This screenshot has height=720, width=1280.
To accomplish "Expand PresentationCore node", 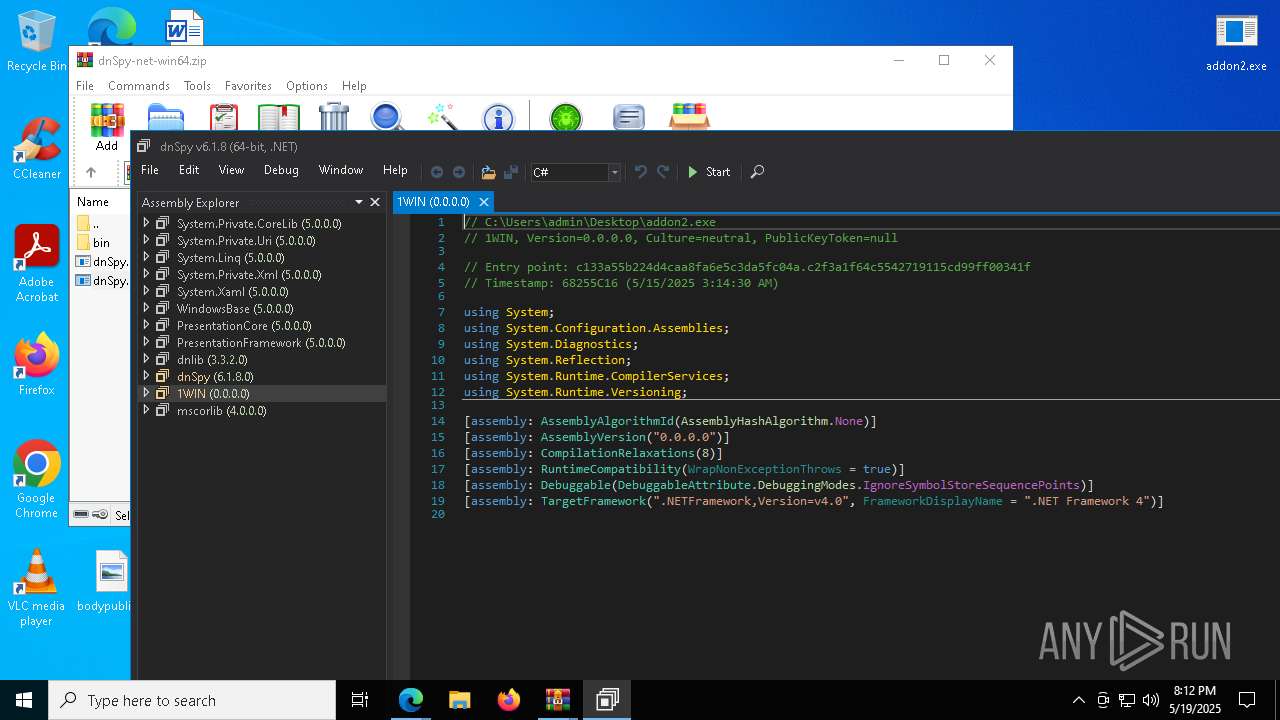I will [146, 325].
